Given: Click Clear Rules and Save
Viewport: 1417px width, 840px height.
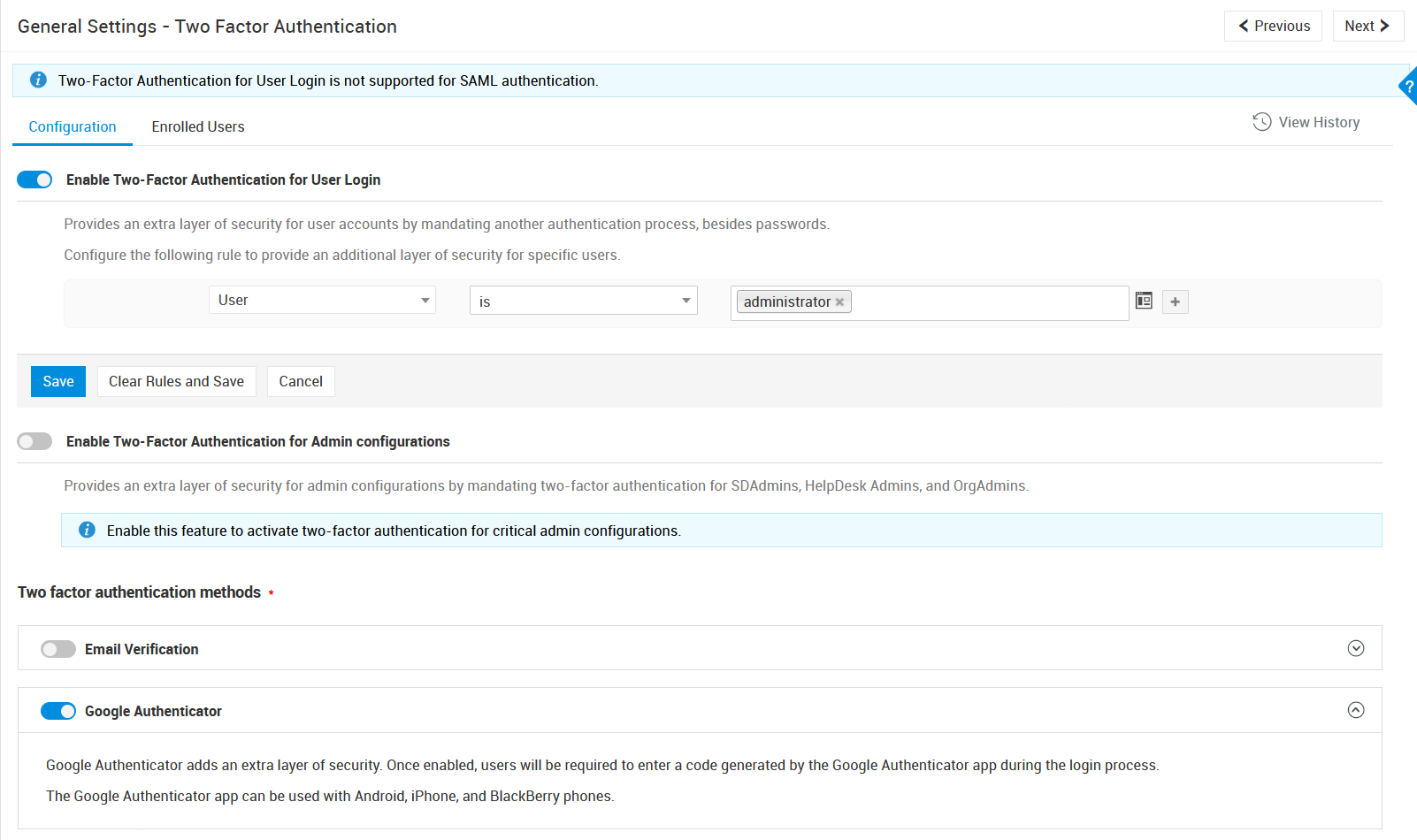Looking at the screenshot, I should pyautogui.click(x=176, y=381).
